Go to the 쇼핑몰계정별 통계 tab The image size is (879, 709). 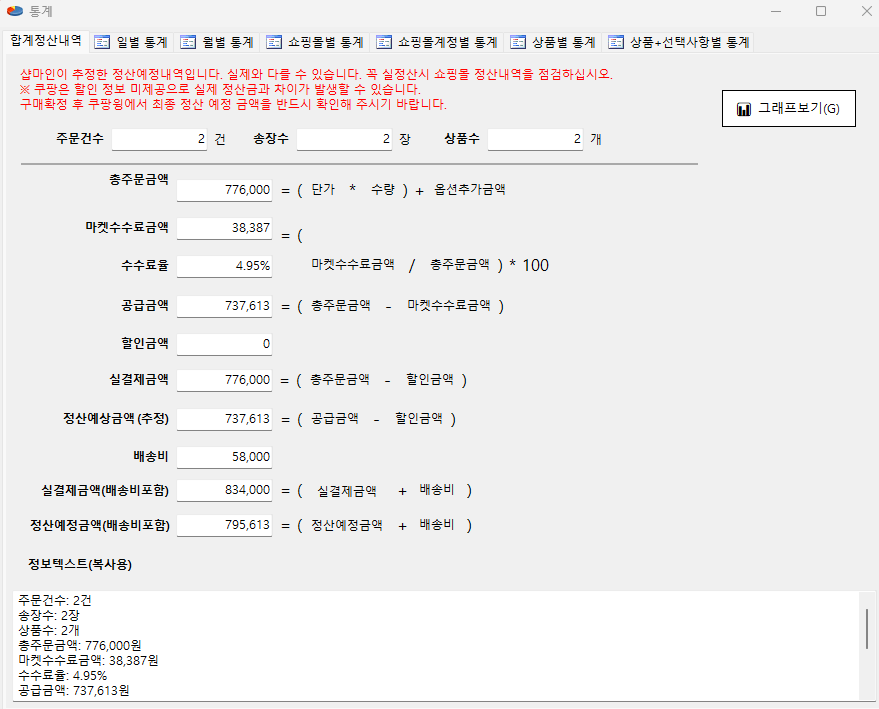pos(436,42)
